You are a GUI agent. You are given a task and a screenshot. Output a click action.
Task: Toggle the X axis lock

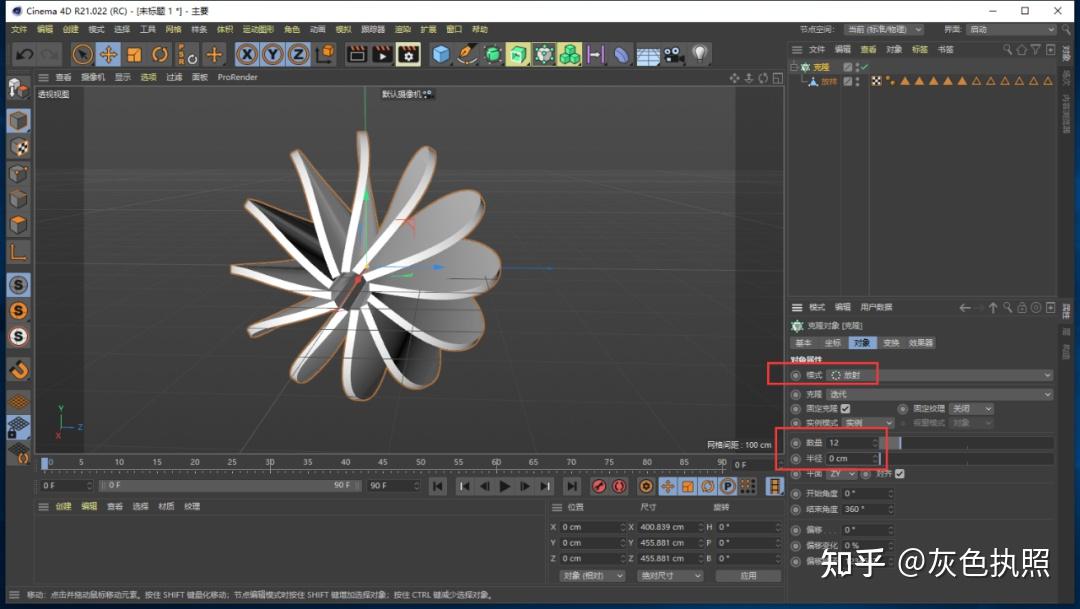click(247, 54)
